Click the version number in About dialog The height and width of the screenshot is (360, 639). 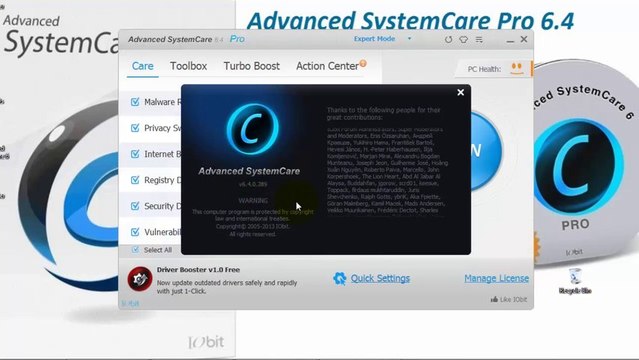(x=253, y=184)
